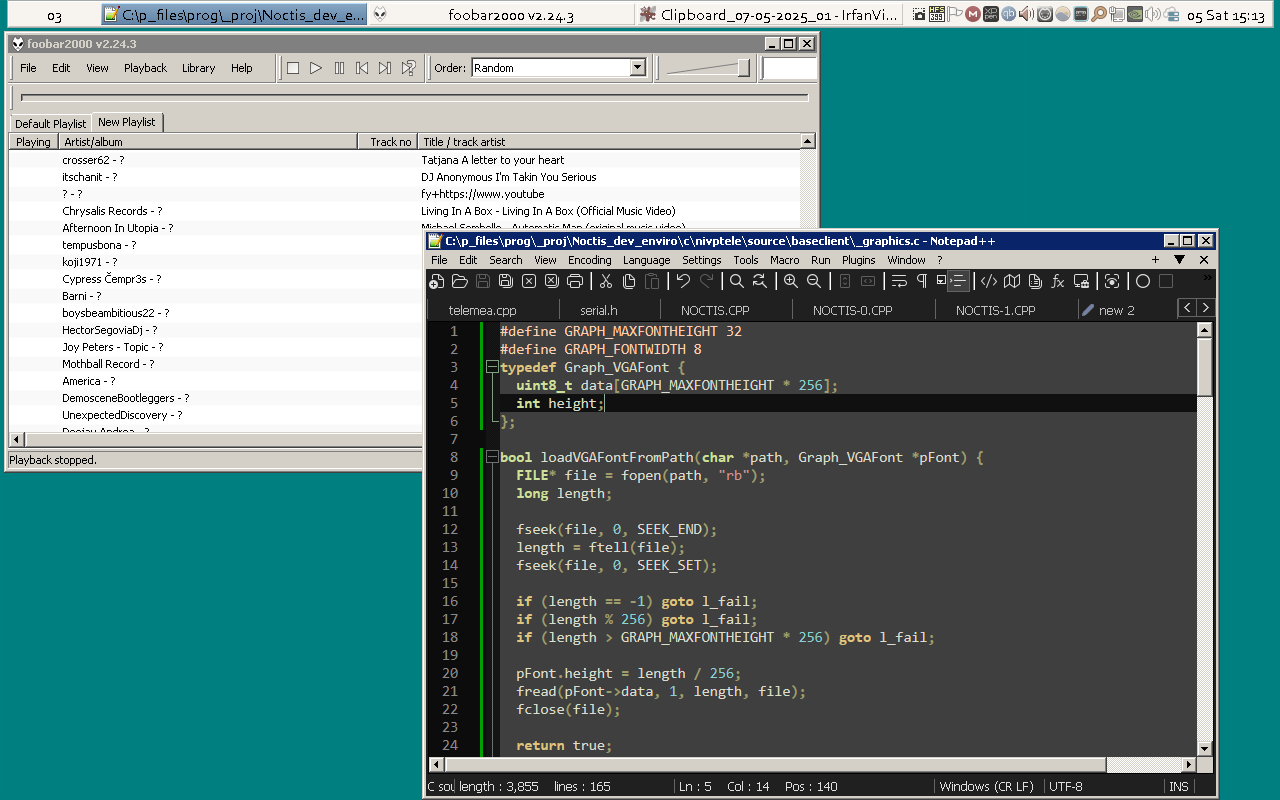Toggle the highlighted indent guide button

coord(958,282)
